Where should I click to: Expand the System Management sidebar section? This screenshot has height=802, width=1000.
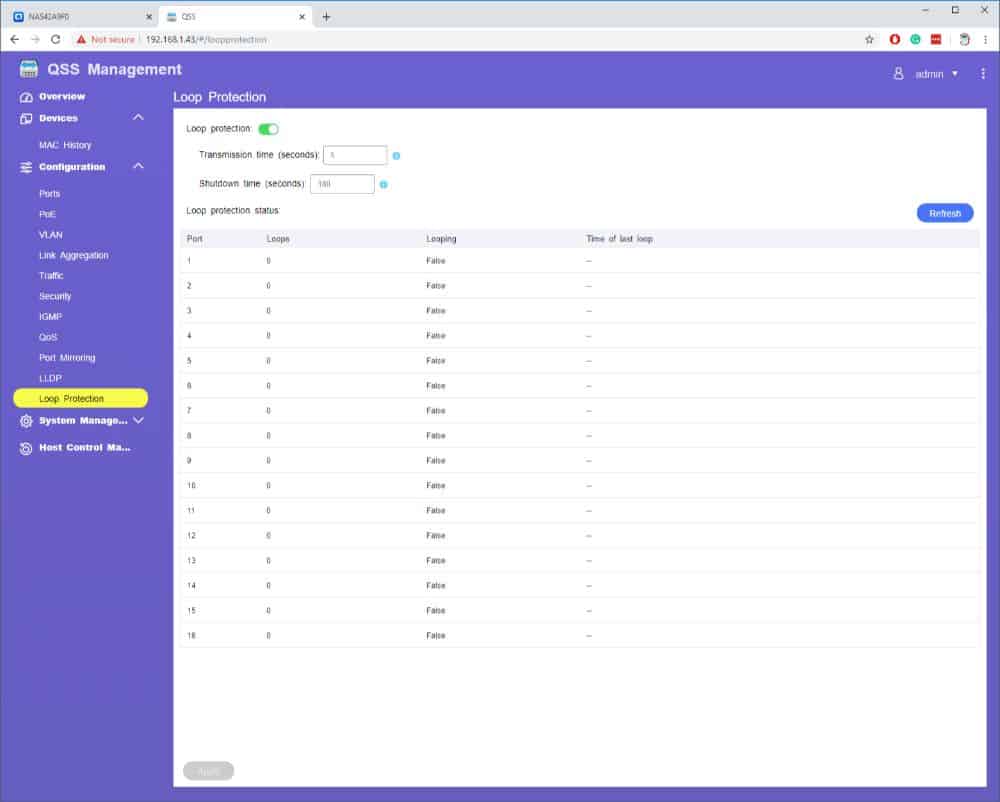[x=138, y=421]
